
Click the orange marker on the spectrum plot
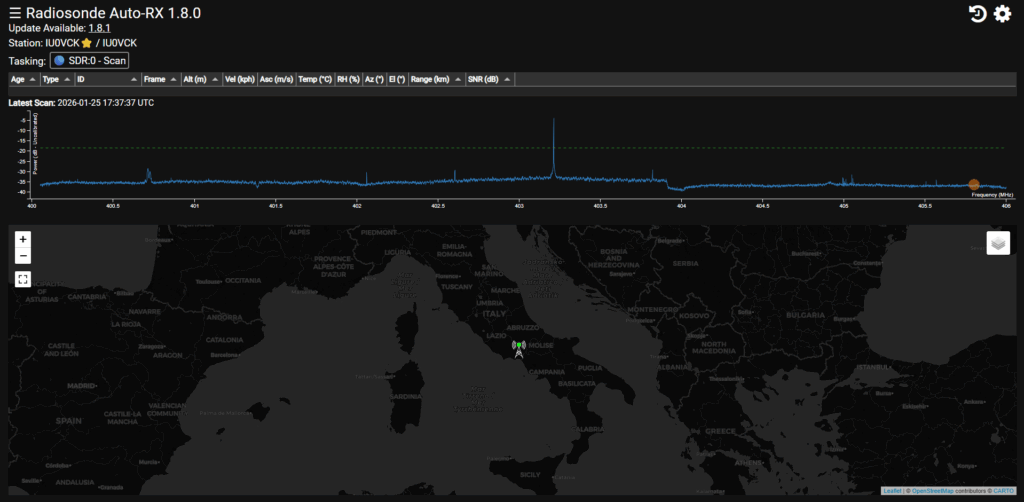[974, 185]
